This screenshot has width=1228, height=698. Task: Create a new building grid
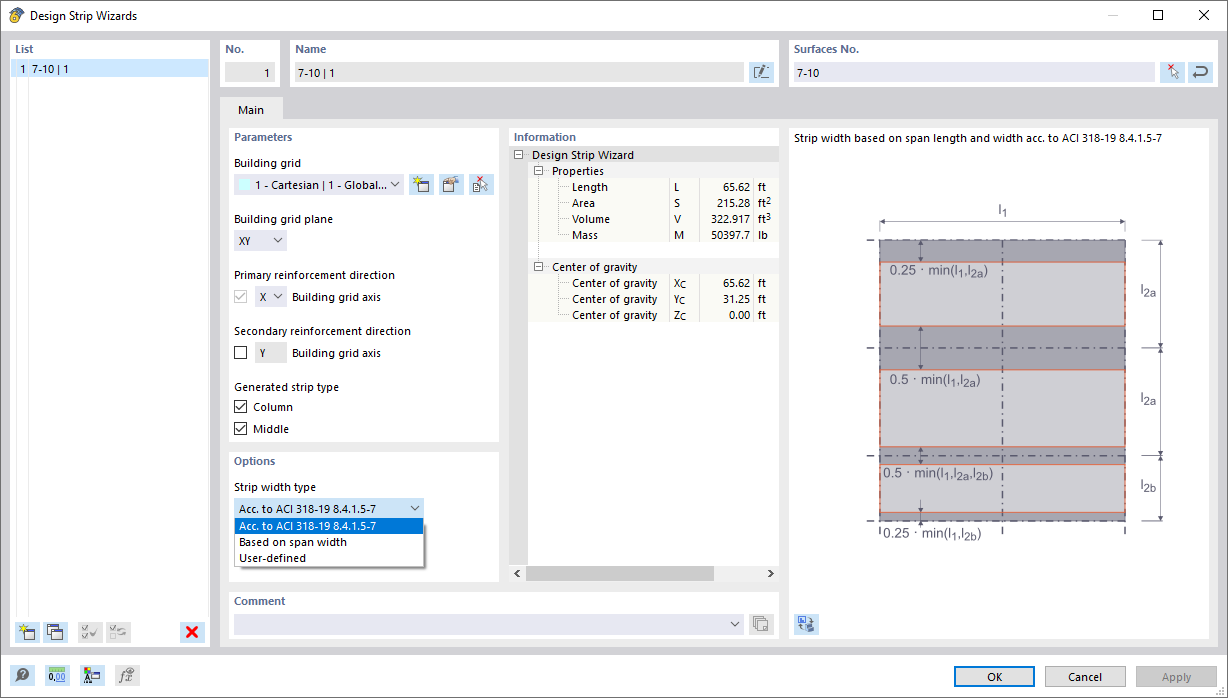(421, 184)
